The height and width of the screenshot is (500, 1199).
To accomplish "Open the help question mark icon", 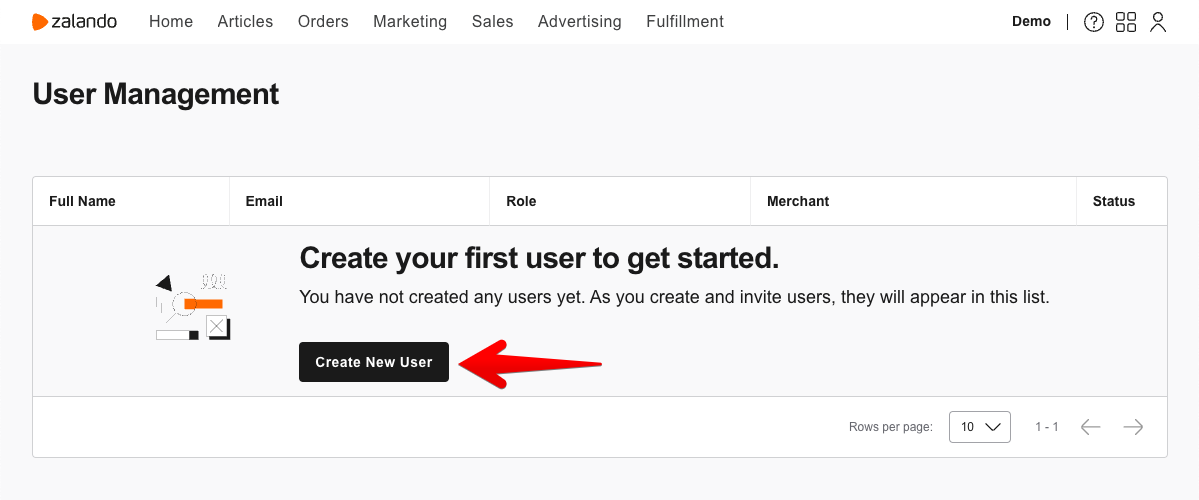I will (1094, 22).
